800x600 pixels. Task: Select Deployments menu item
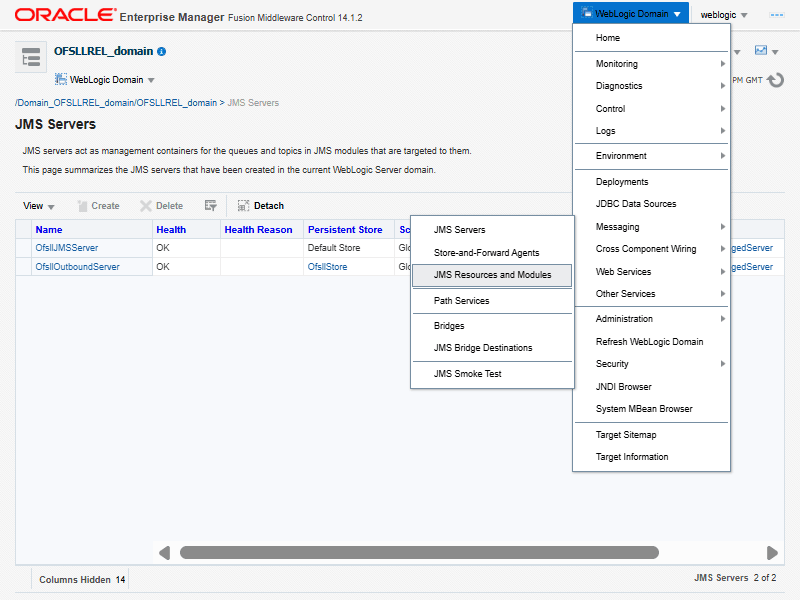[652, 182]
